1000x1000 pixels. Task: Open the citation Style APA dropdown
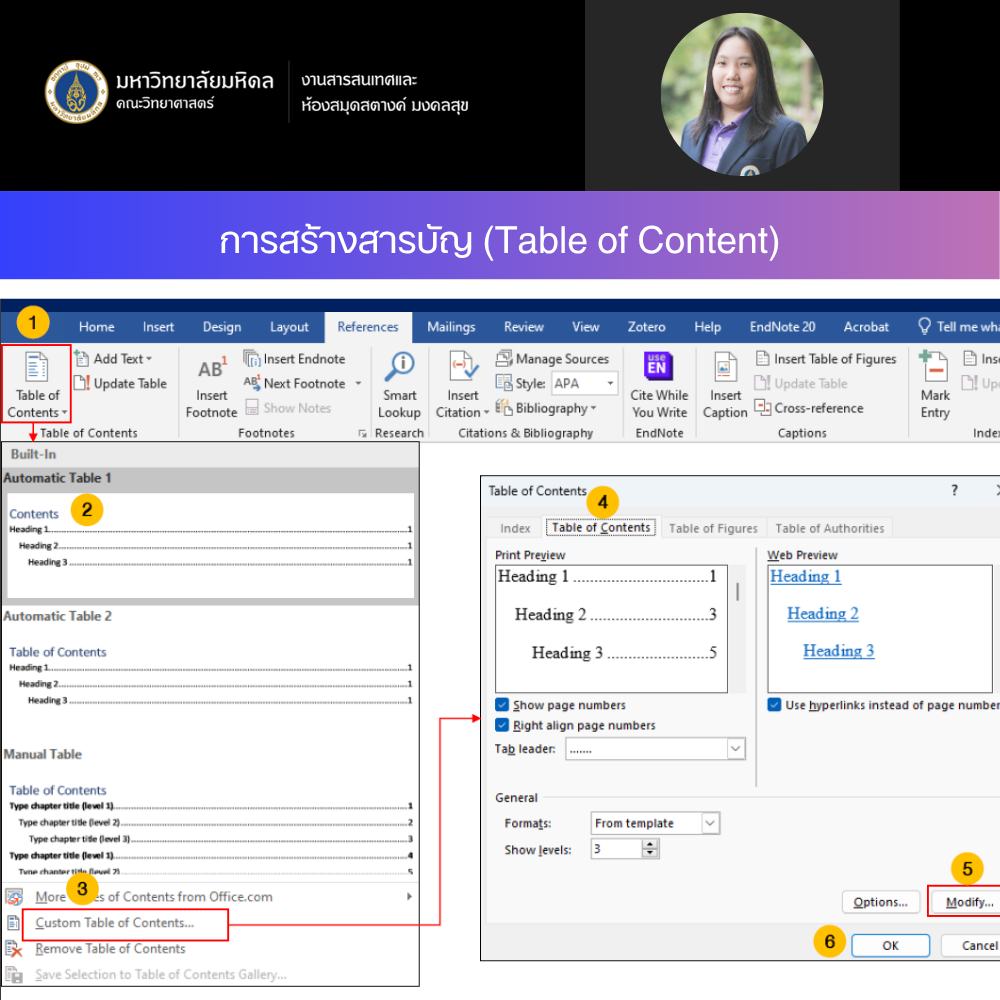610,384
